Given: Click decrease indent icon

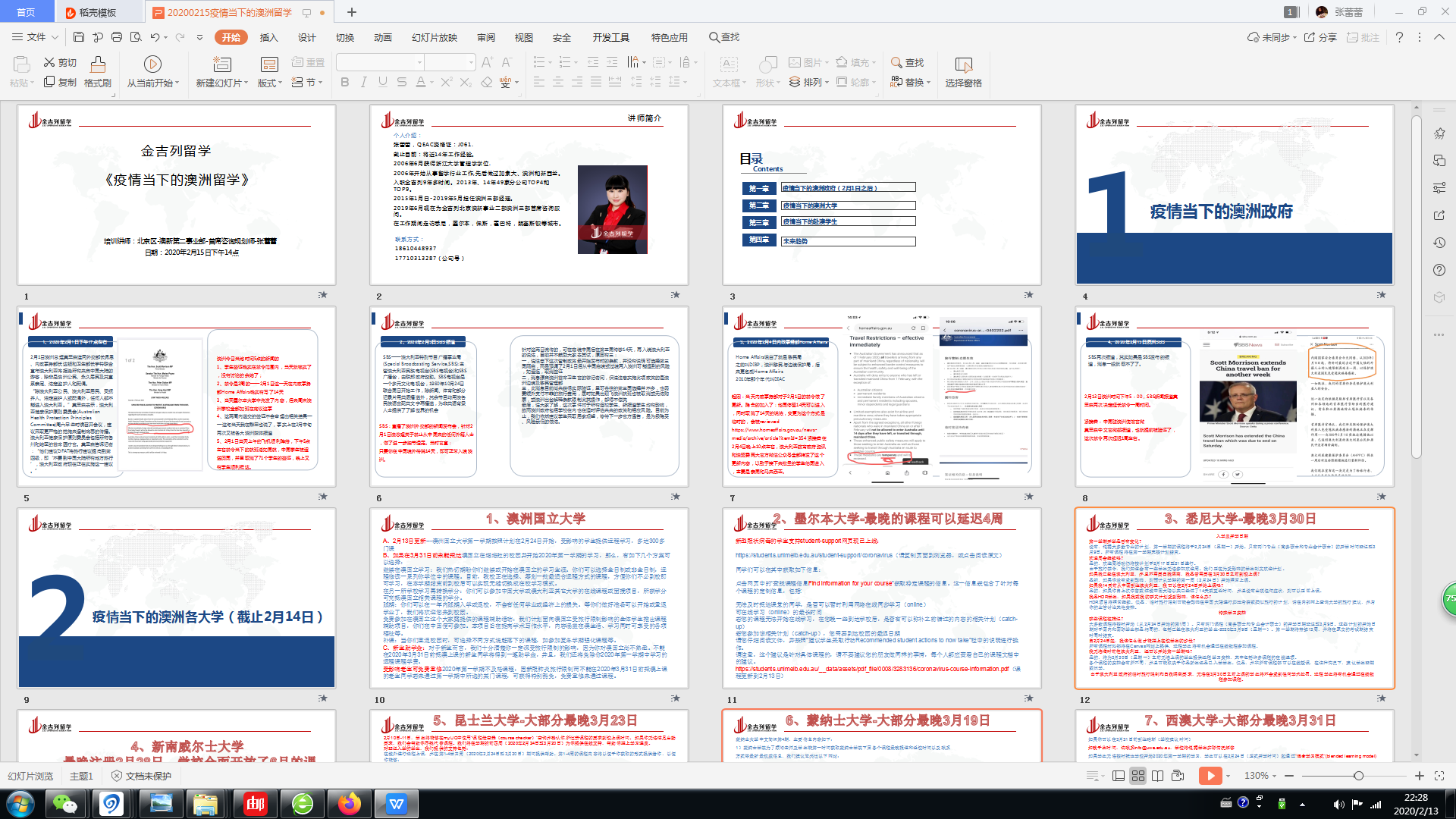Looking at the screenshot, I should pyautogui.click(x=593, y=62).
